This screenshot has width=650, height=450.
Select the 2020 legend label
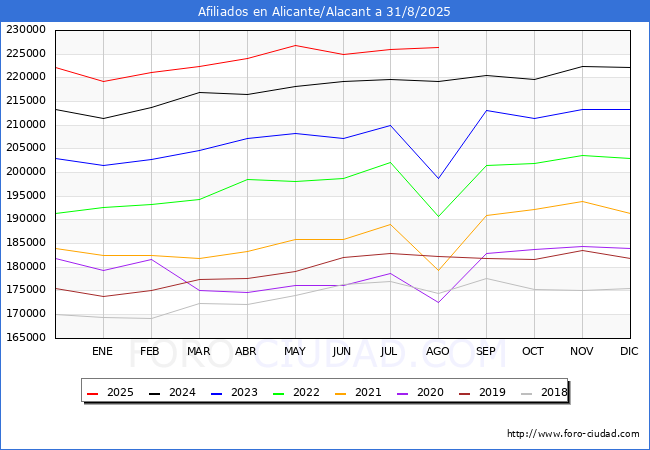(430, 392)
